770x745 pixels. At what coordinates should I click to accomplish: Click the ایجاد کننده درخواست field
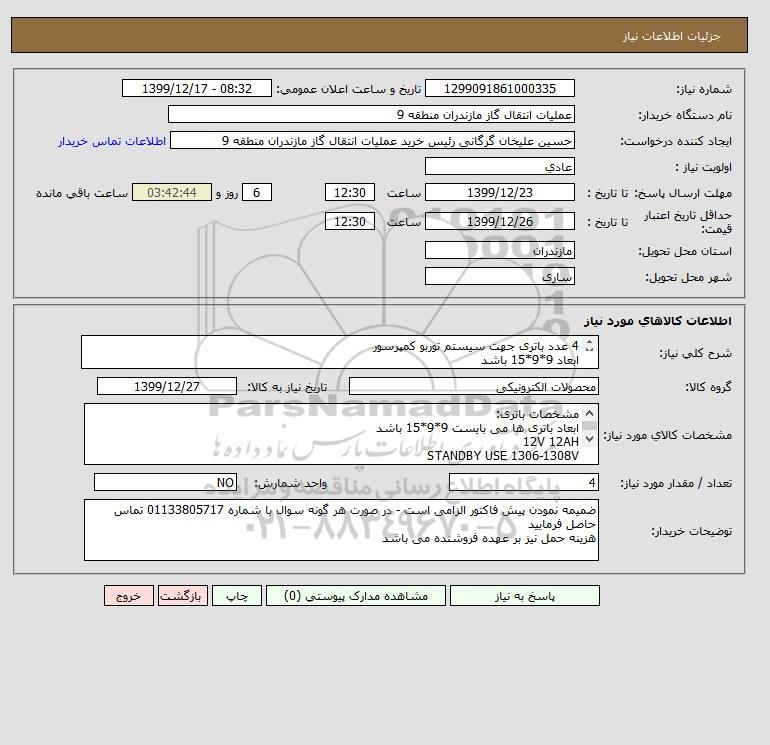(x=372, y=140)
